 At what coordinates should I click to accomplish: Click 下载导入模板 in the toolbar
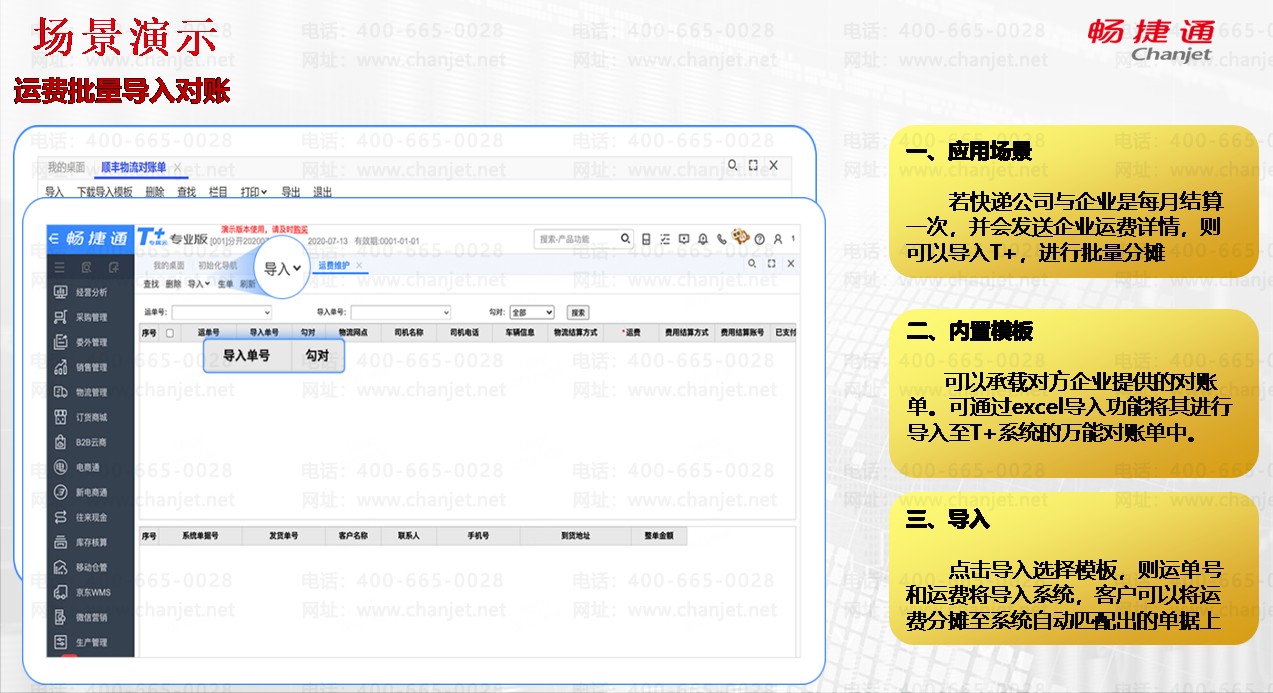tap(105, 192)
